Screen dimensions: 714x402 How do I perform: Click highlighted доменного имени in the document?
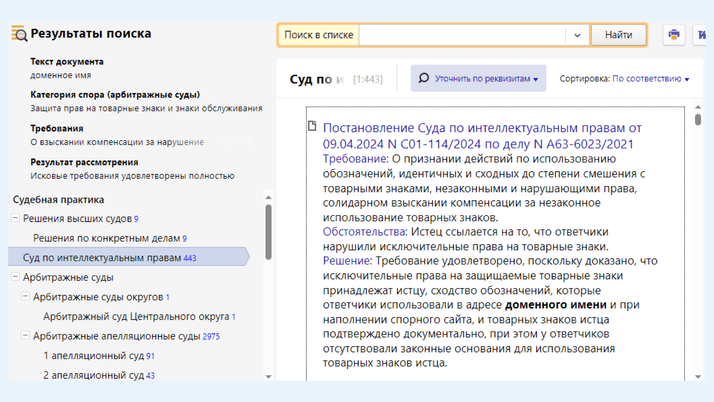556,305
